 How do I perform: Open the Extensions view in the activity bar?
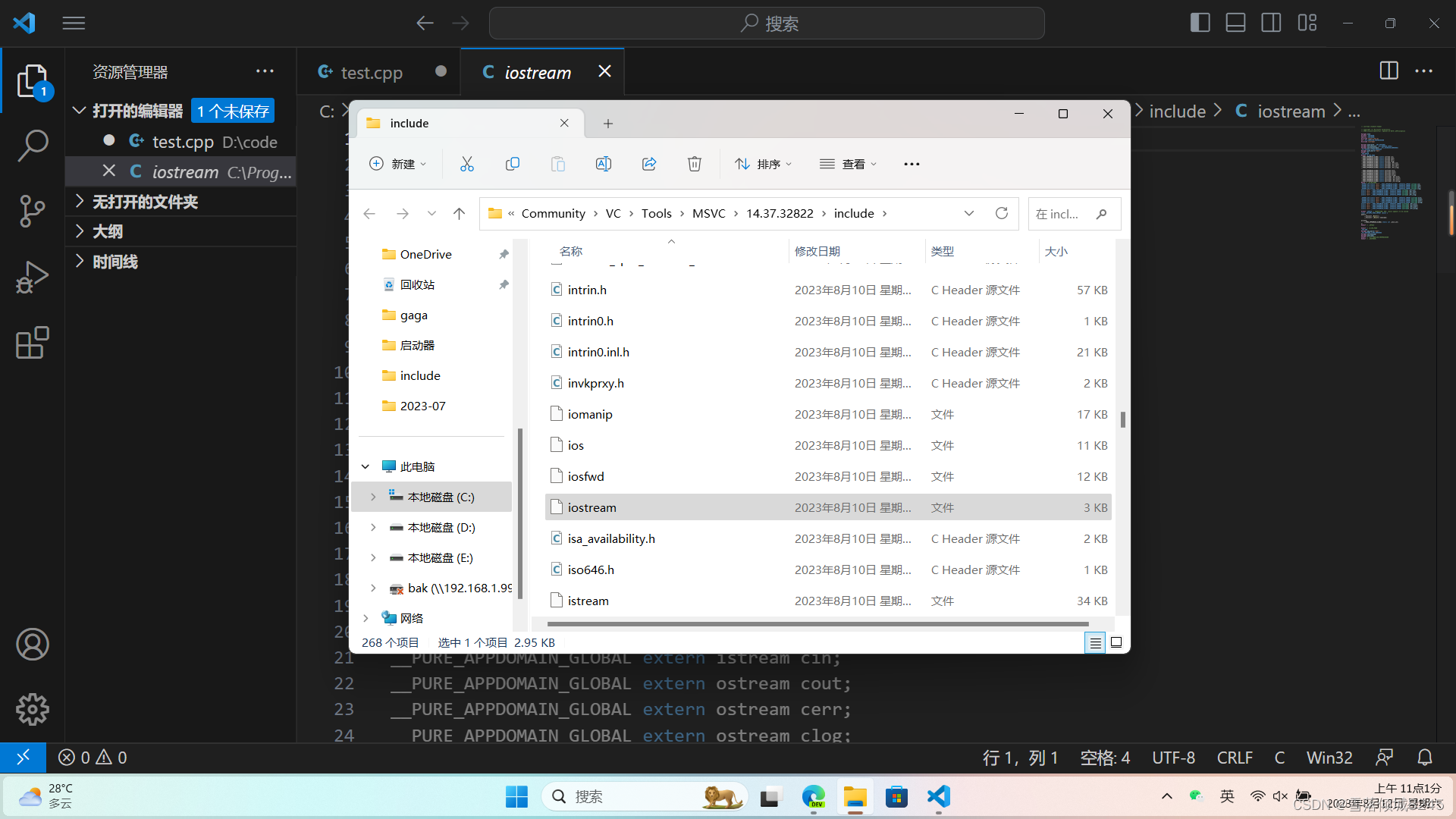tap(32, 343)
